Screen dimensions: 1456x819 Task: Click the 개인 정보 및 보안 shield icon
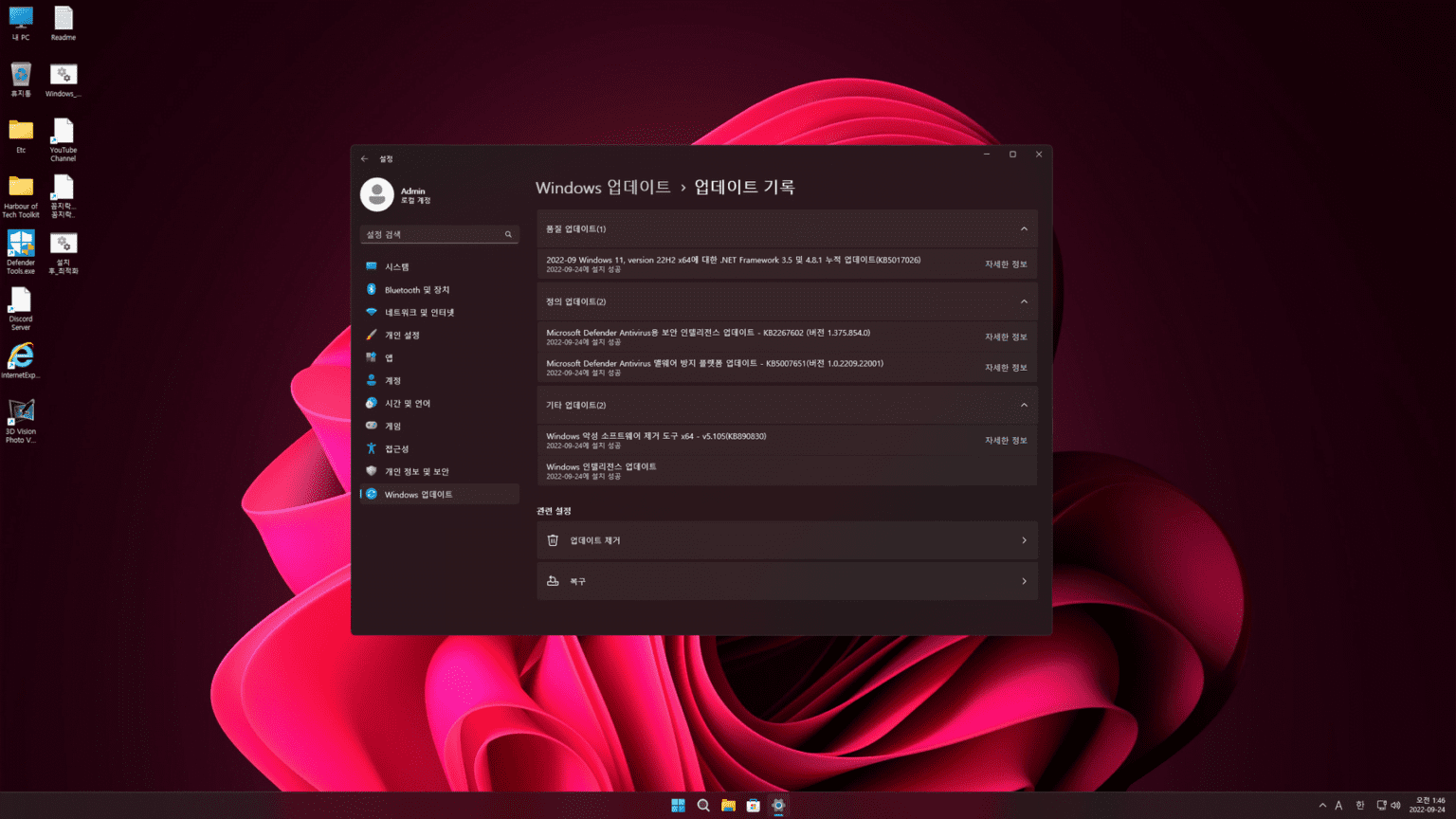pyautogui.click(x=372, y=471)
